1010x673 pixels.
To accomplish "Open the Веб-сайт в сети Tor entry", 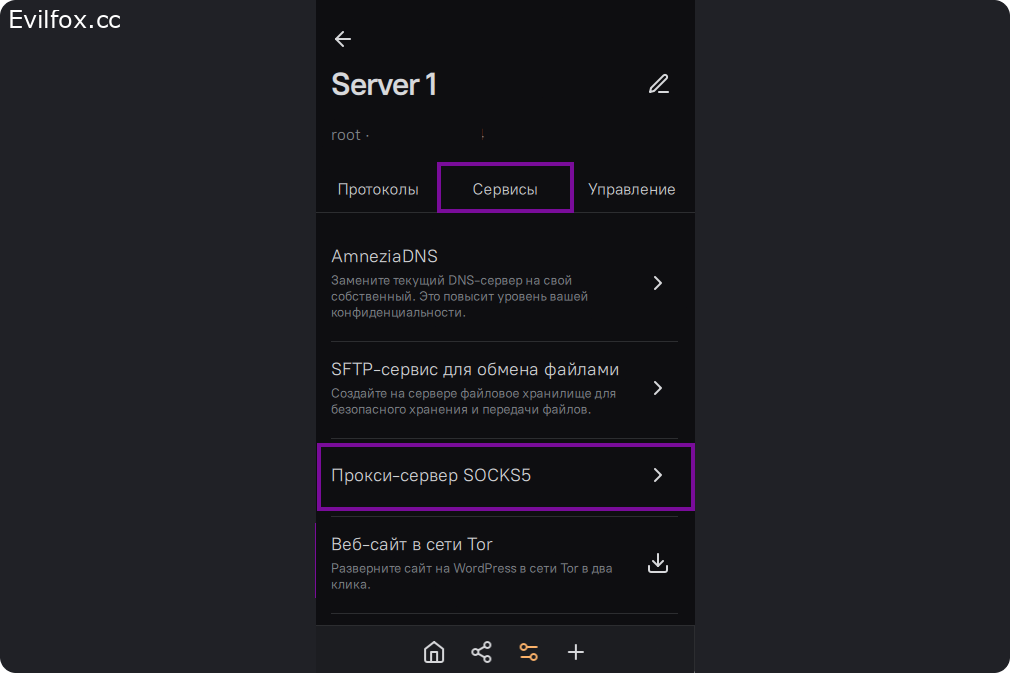I will point(411,545).
